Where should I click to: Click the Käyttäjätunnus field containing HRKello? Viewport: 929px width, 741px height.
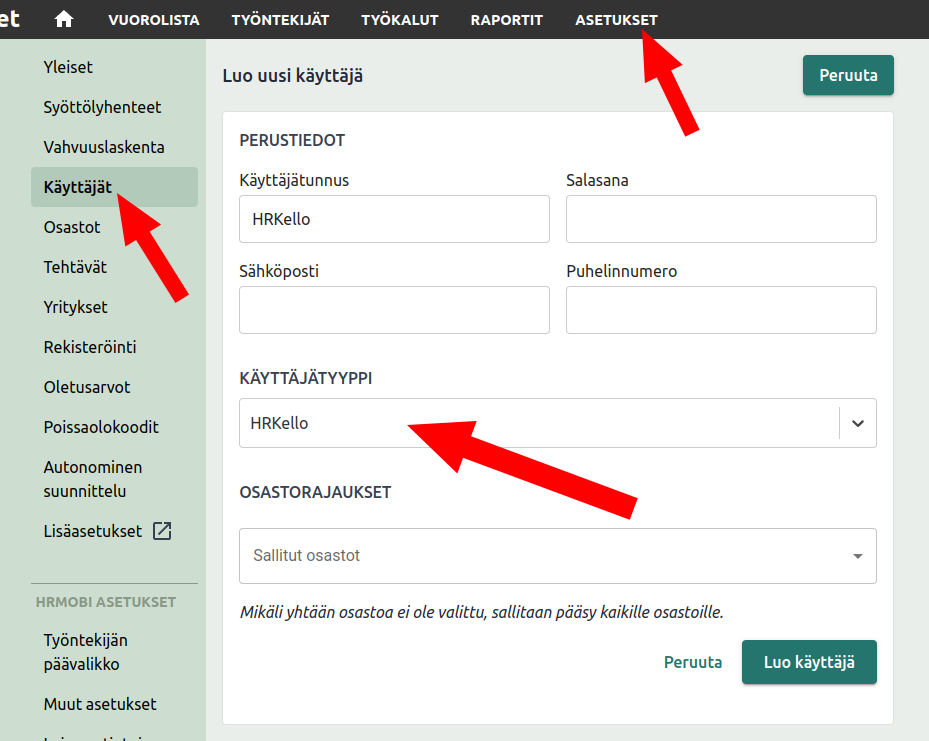pos(394,219)
